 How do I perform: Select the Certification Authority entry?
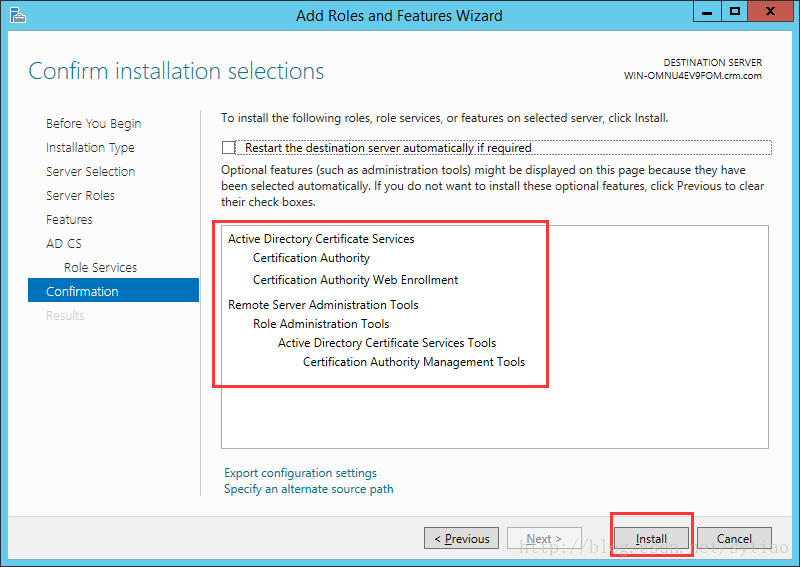311,258
